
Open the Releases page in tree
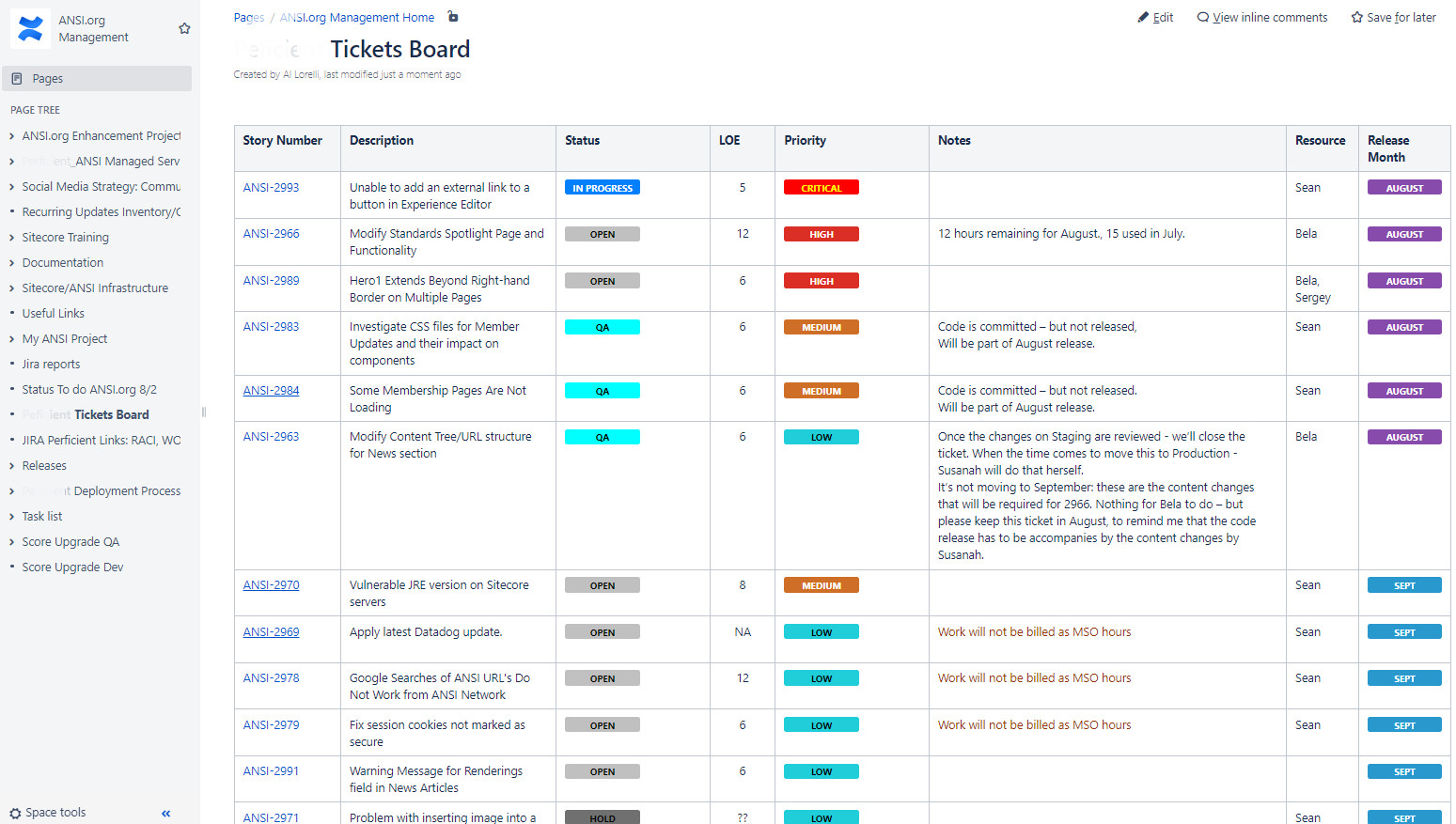coord(44,466)
